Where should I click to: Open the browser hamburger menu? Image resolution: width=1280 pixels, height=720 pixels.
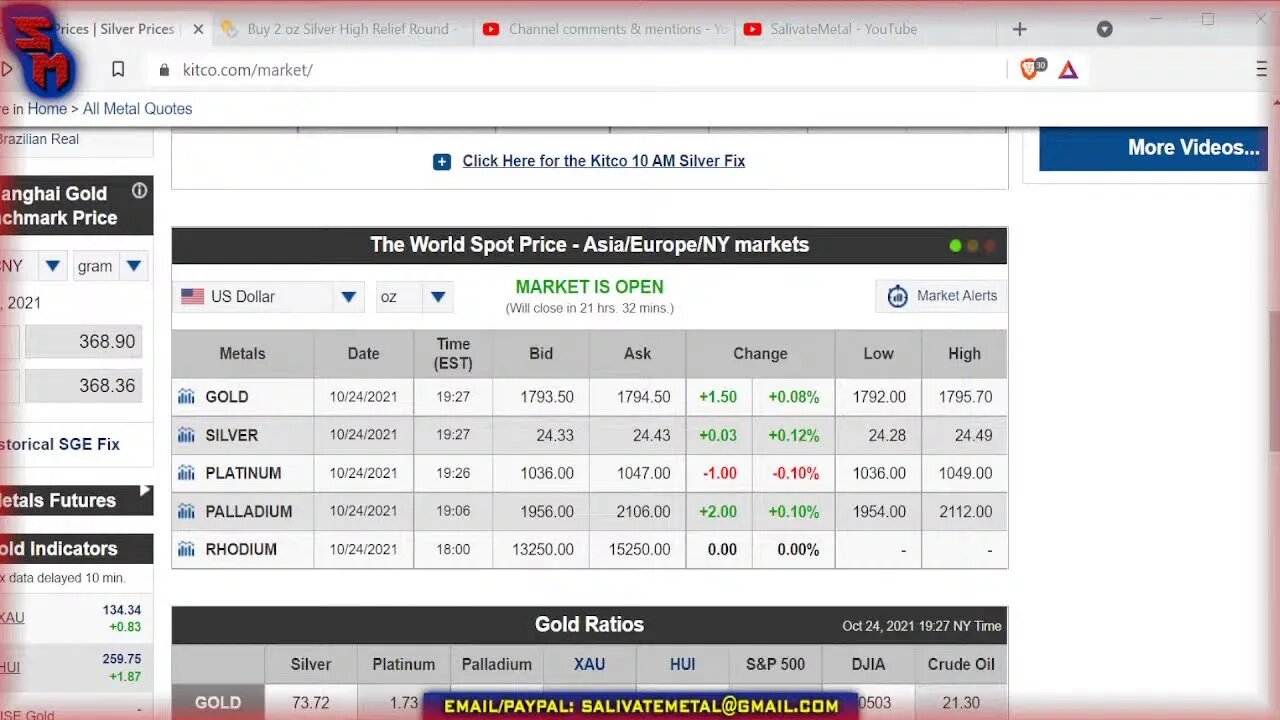click(1262, 69)
